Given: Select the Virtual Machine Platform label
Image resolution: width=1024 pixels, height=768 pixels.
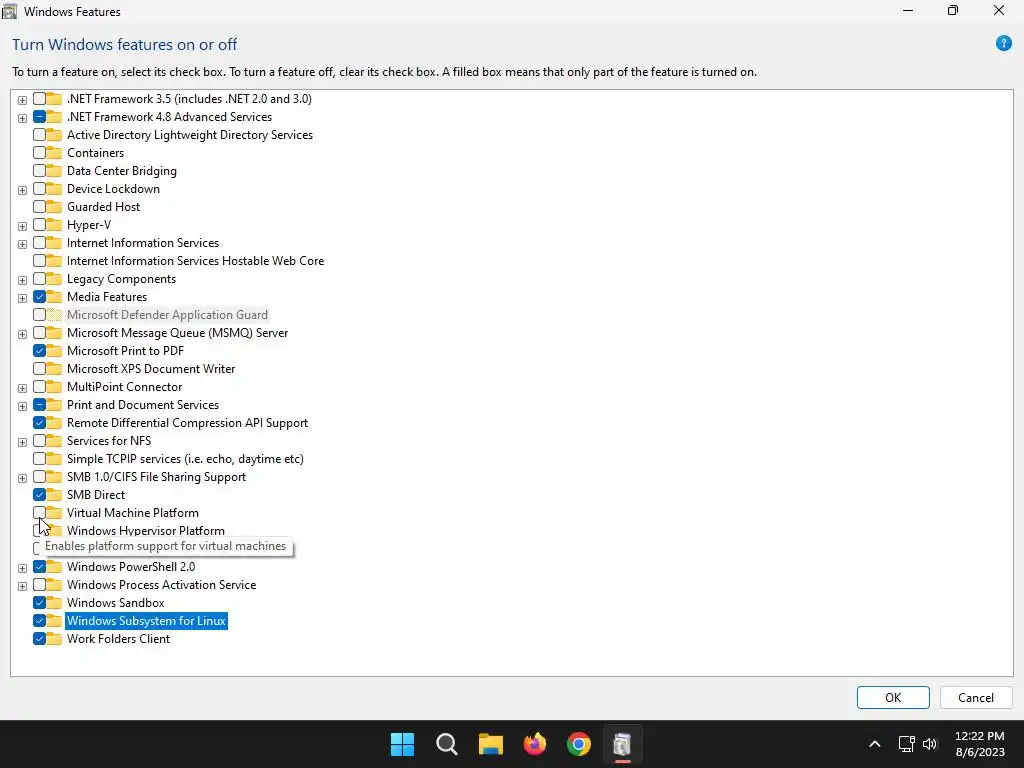Looking at the screenshot, I should (x=133, y=513).
